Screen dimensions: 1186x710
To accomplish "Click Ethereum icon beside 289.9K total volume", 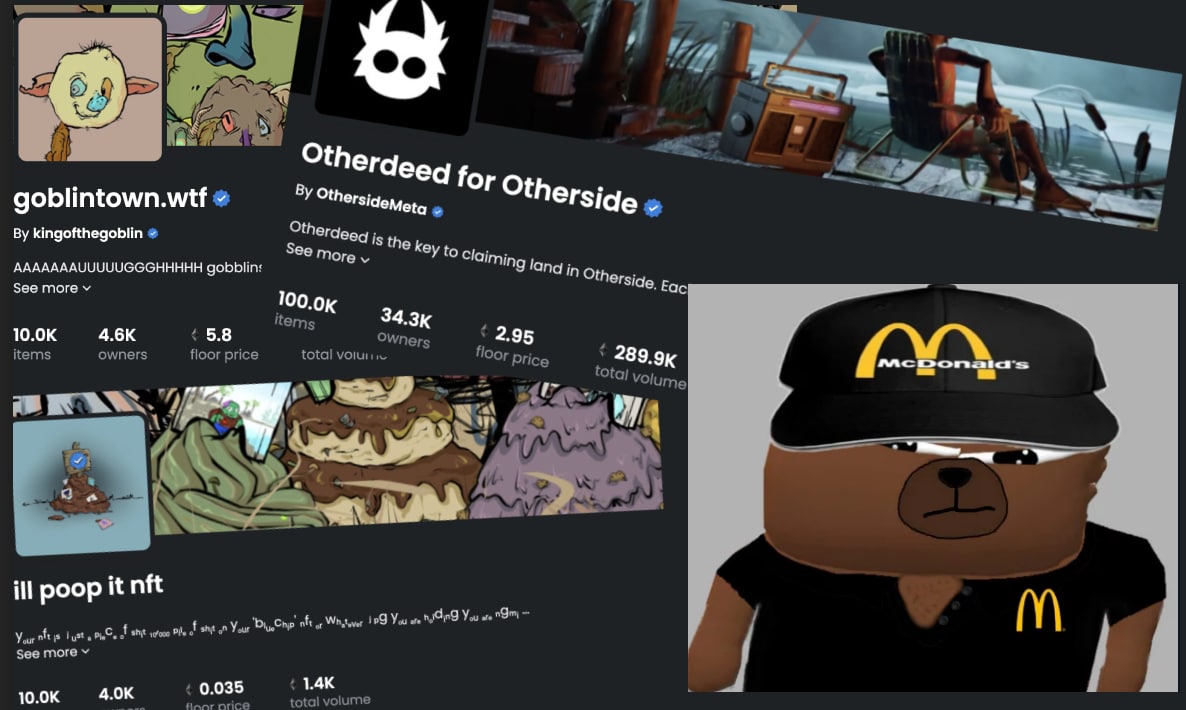I will (x=603, y=349).
